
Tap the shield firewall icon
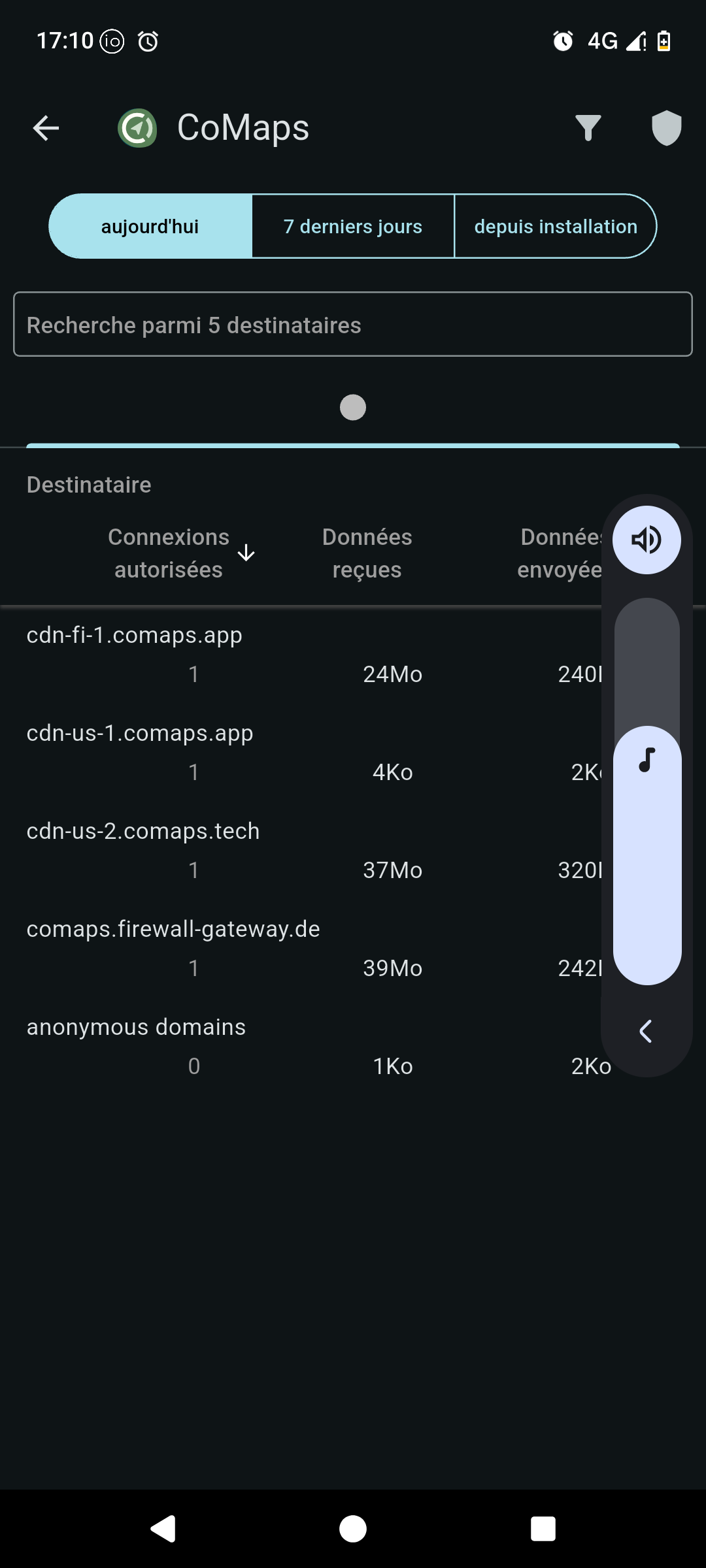[x=666, y=128]
